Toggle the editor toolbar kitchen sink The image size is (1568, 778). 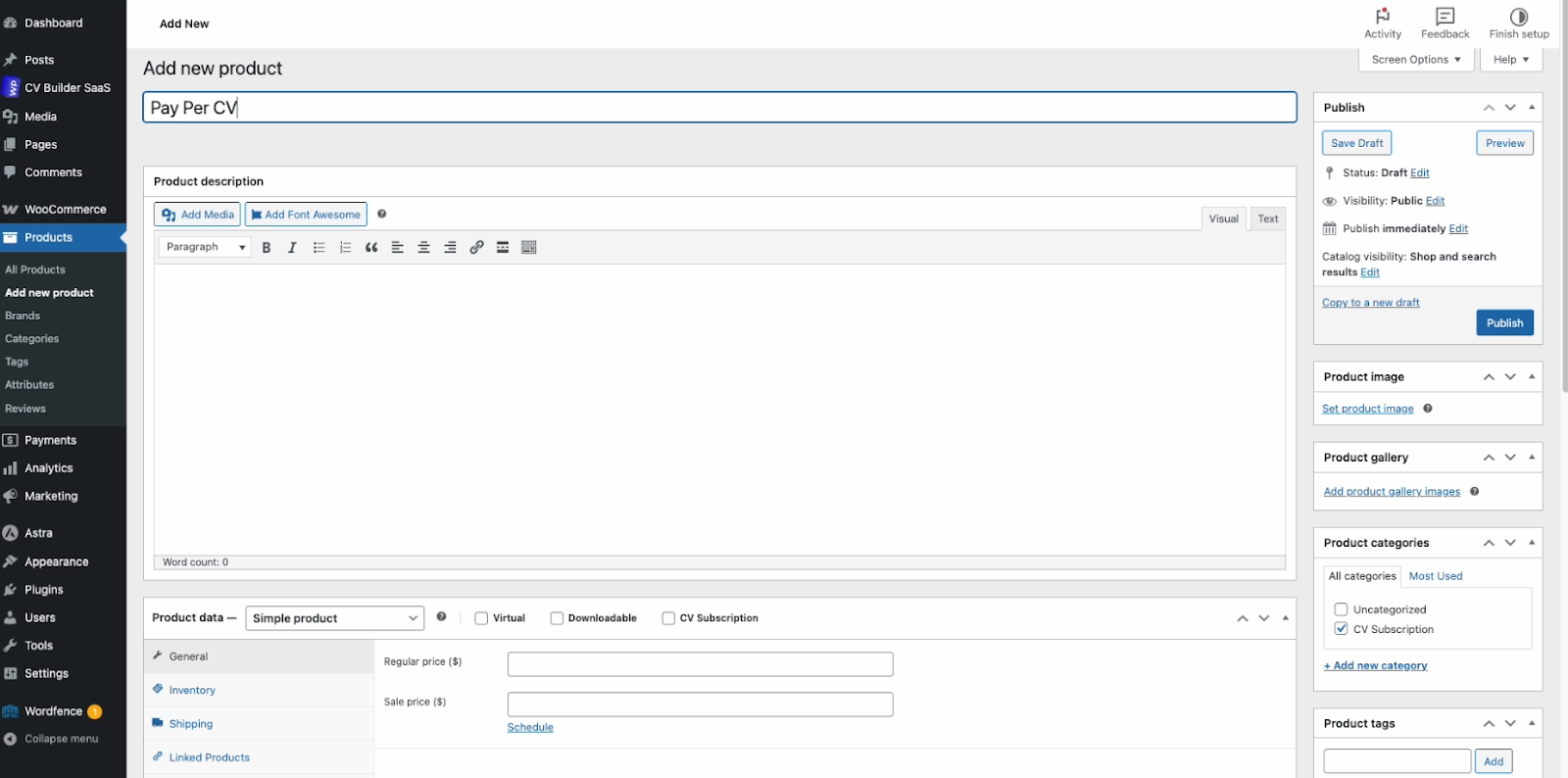pyautogui.click(x=529, y=248)
